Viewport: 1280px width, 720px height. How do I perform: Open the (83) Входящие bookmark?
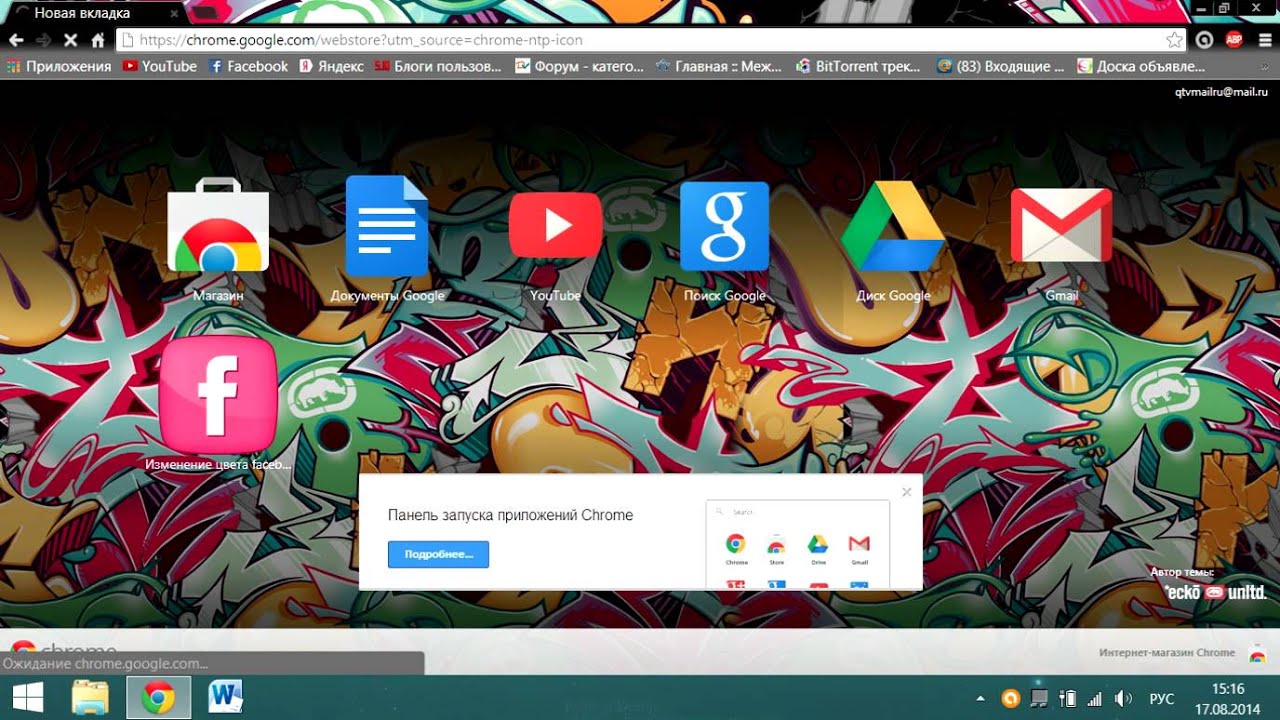pos(1001,66)
